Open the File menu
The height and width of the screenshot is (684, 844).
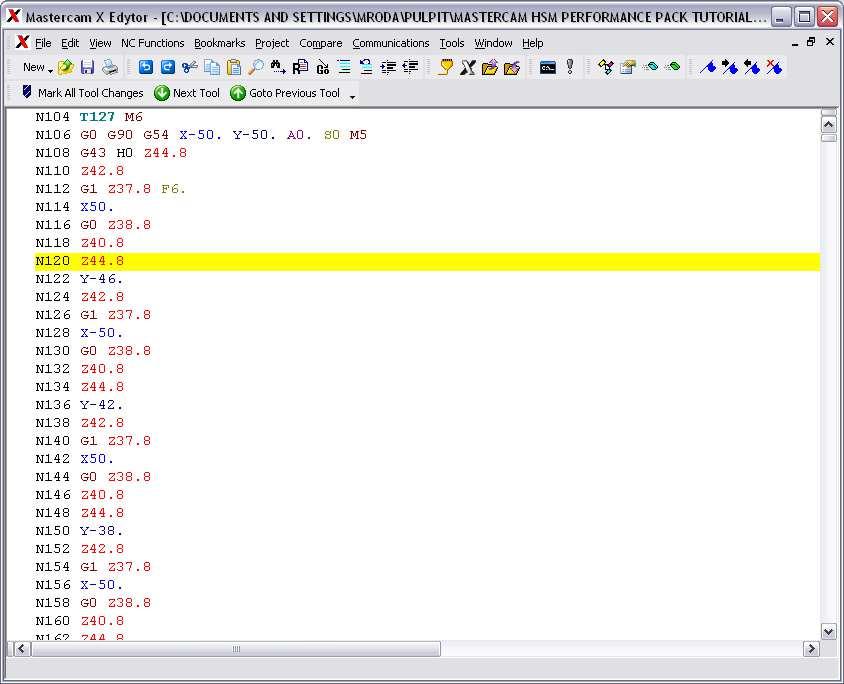43,43
